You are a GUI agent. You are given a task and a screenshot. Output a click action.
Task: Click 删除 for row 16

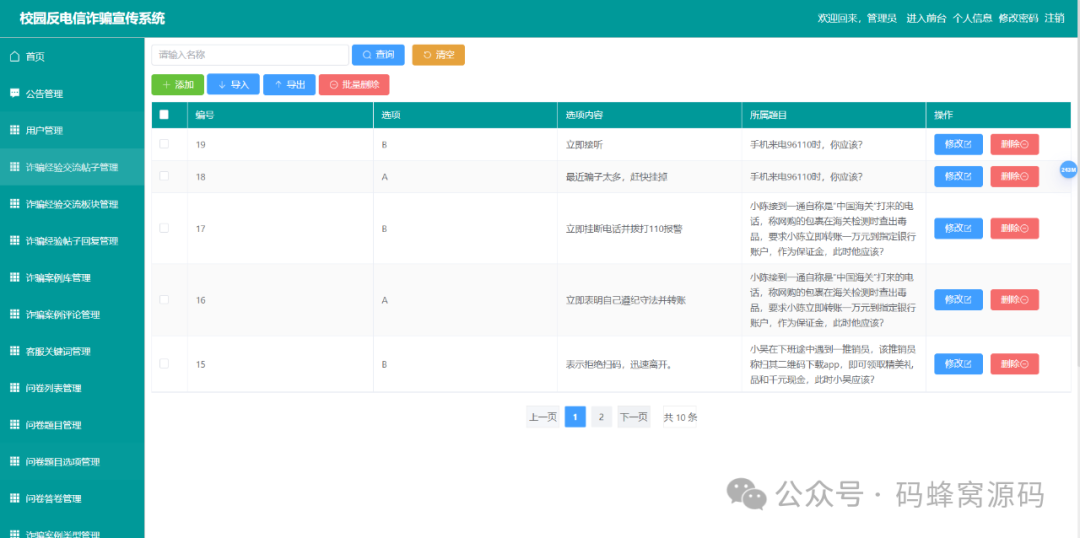1015,300
